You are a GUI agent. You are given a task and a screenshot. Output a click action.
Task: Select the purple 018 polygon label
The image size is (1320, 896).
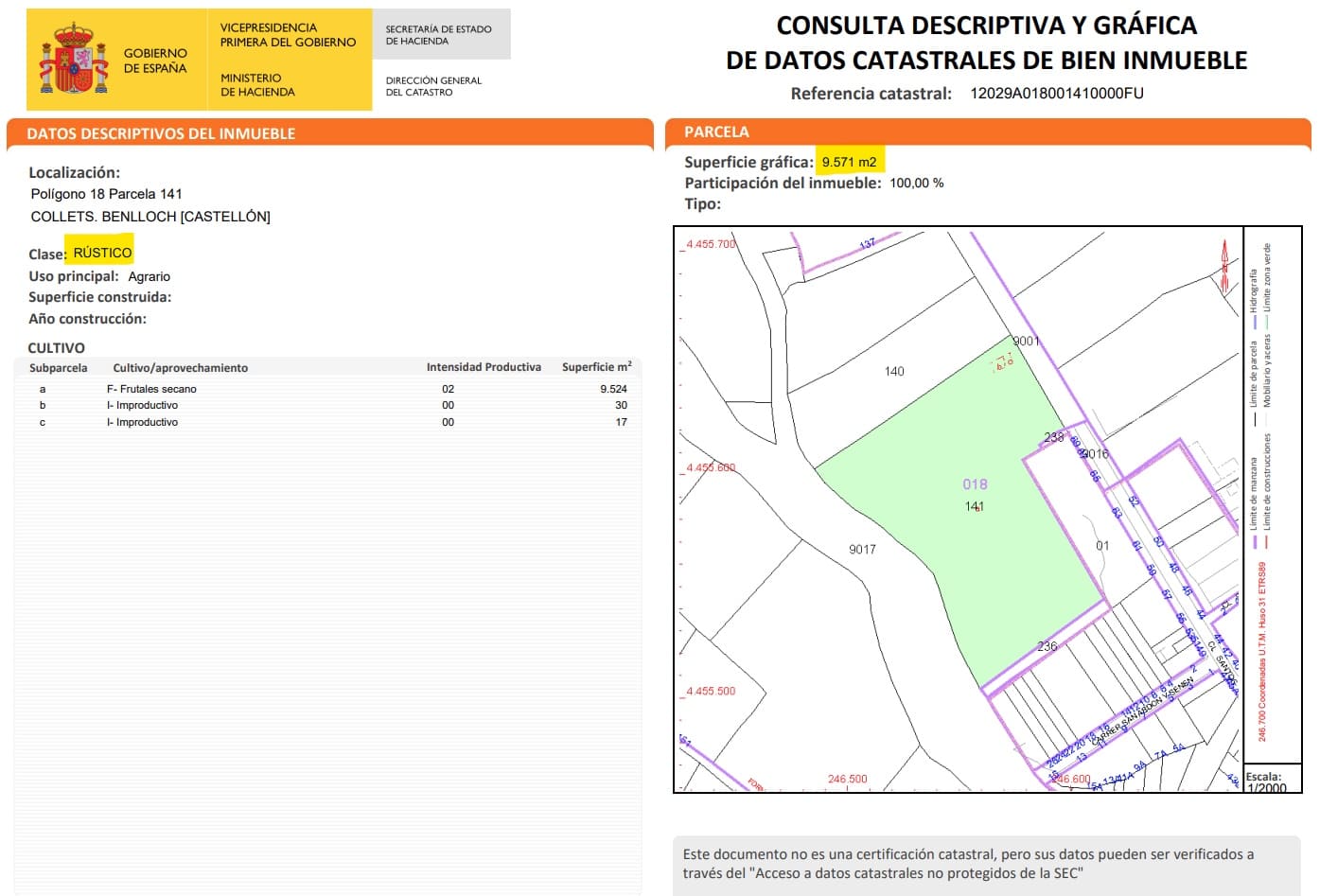click(975, 484)
